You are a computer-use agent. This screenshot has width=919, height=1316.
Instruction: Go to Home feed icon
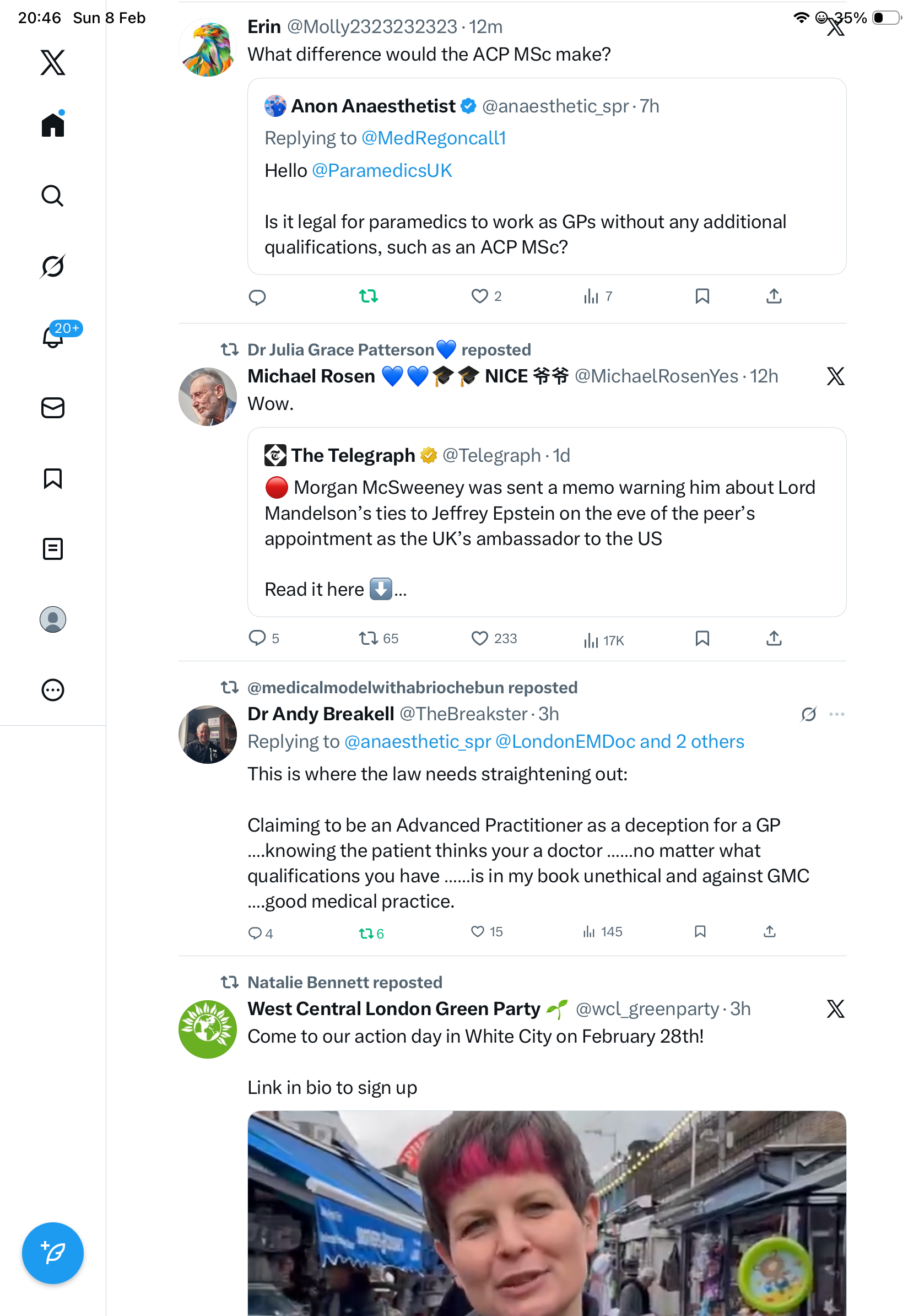click(x=53, y=125)
